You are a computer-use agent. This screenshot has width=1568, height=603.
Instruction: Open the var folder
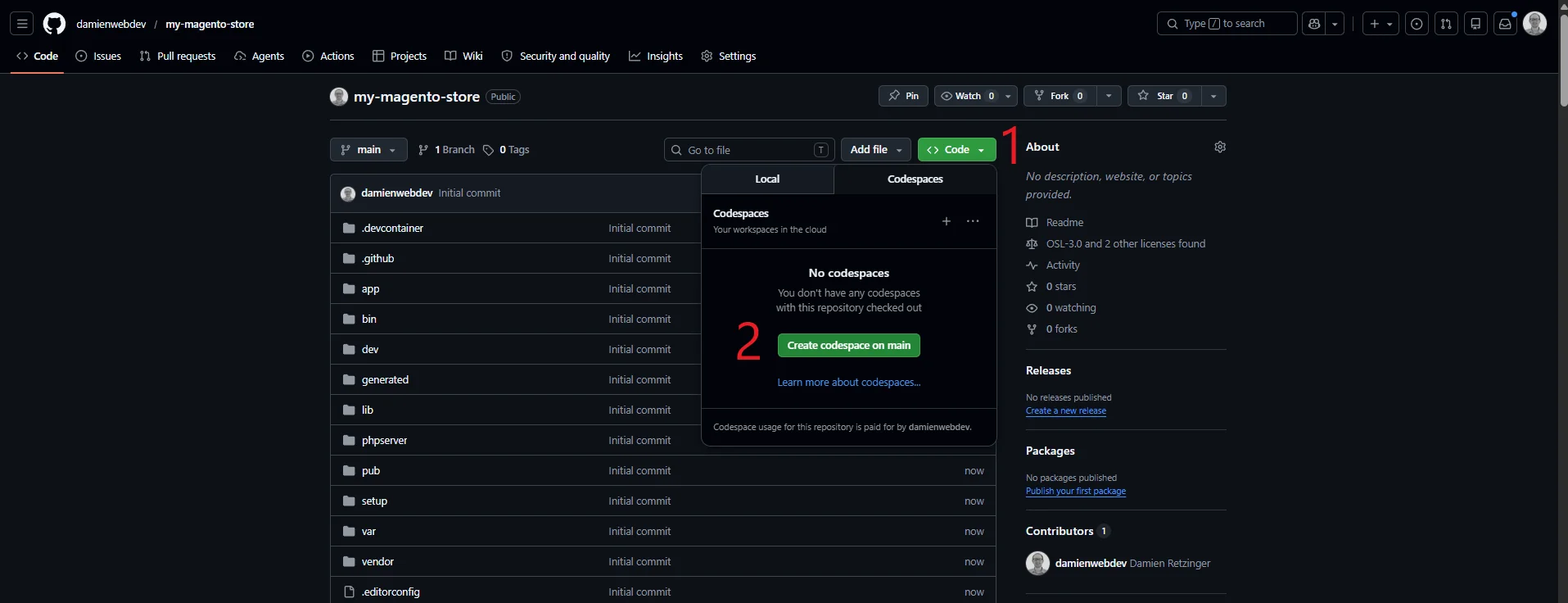(368, 531)
